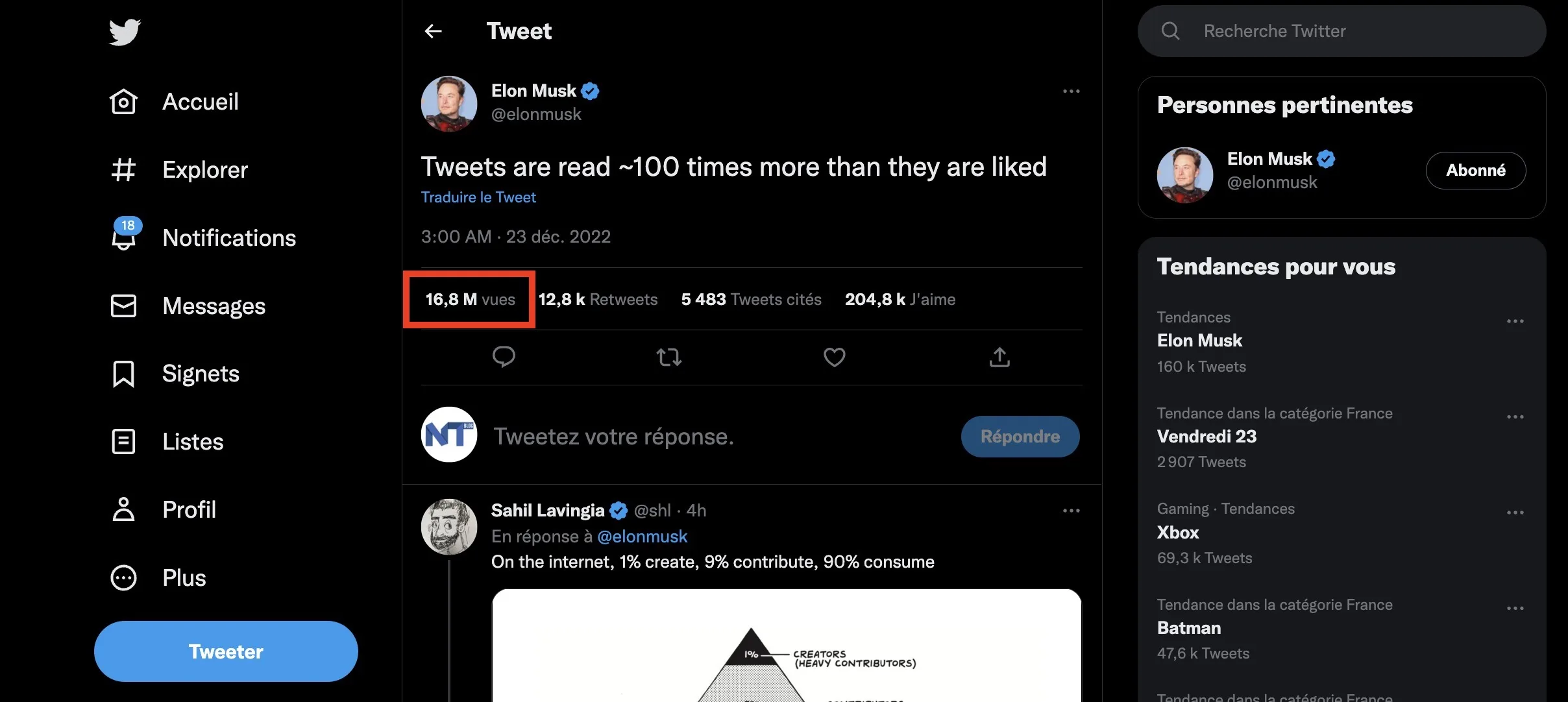Click the blue Tweeter button
This screenshot has width=1568, height=702.
point(226,651)
